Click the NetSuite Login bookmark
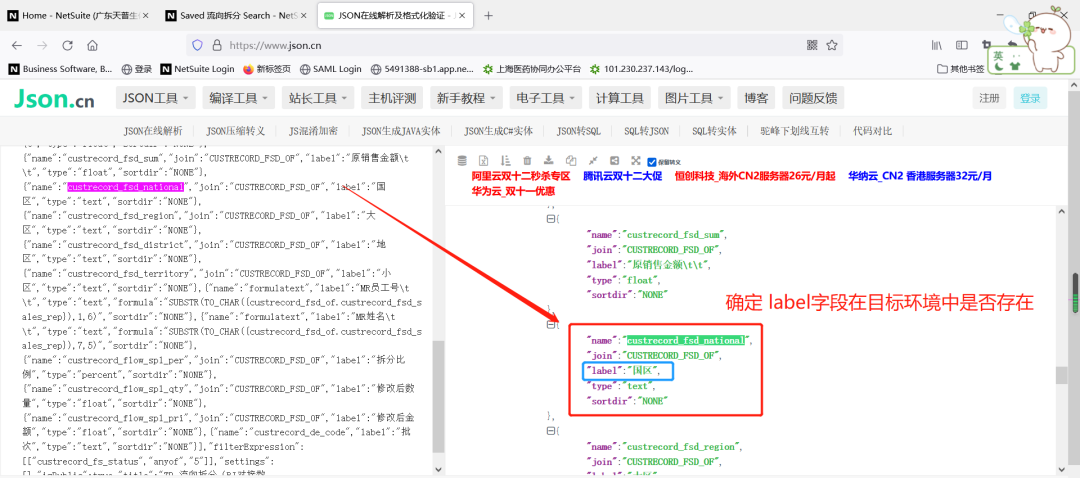Viewport: 1080px width, 478px height. 197,69
